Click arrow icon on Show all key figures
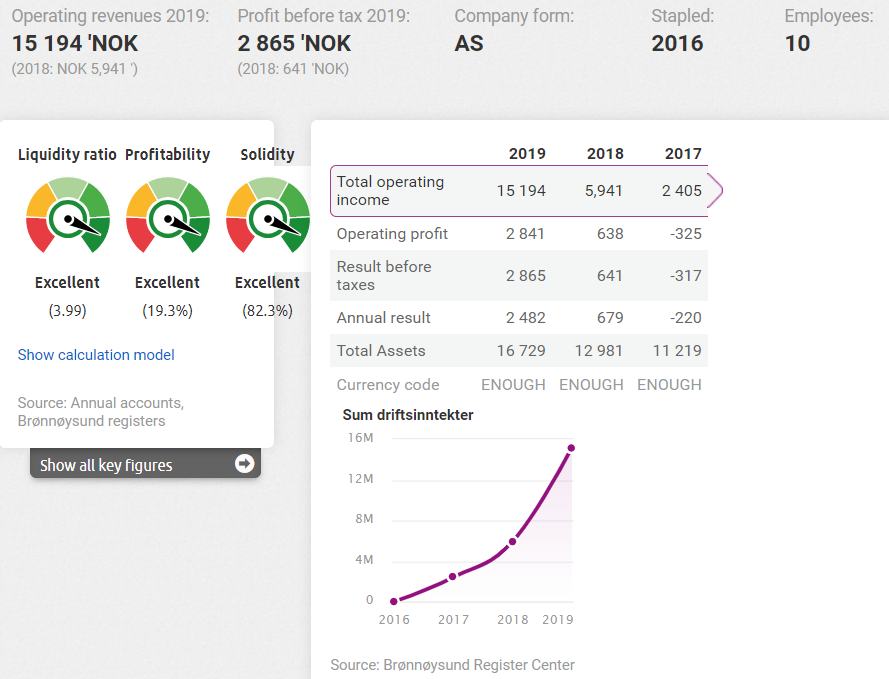 [244, 464]
